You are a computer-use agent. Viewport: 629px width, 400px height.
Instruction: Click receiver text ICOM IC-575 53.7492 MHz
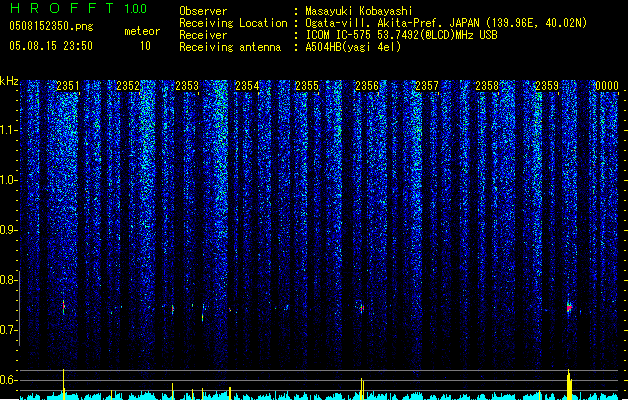pyautogui.click(x=401, y=35)
